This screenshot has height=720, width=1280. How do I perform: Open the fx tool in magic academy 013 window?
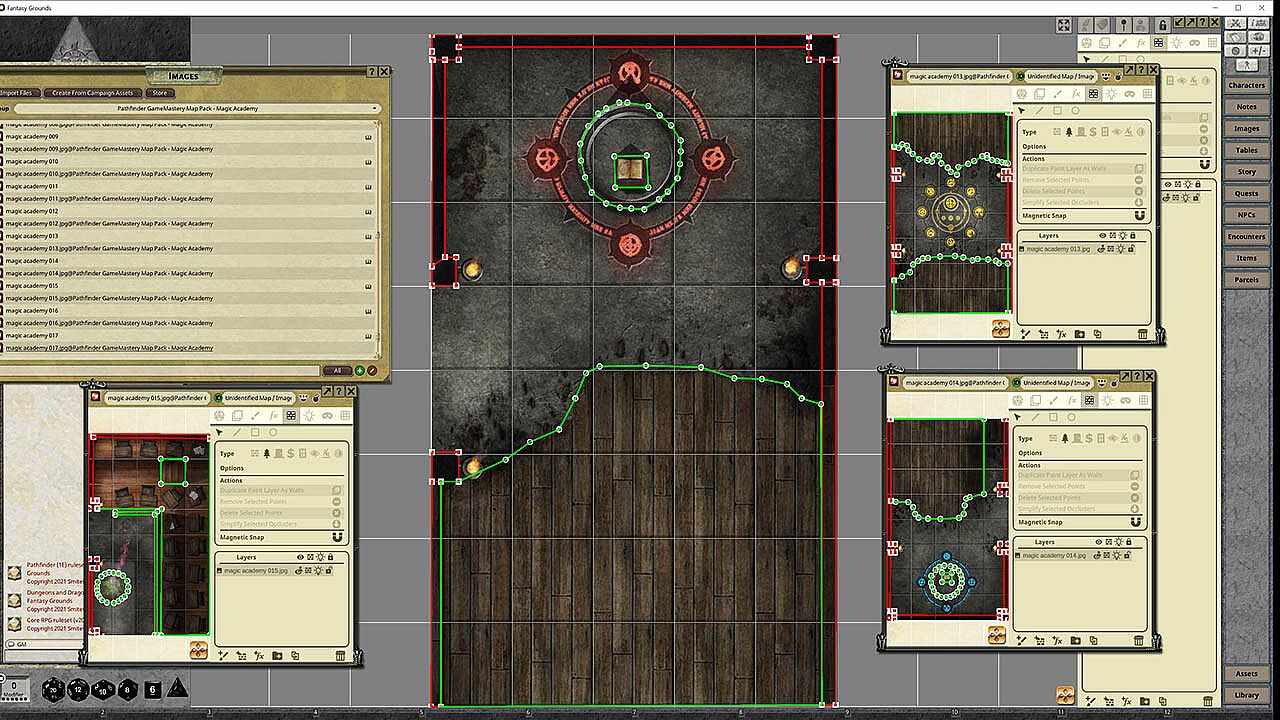(1076, 94)
